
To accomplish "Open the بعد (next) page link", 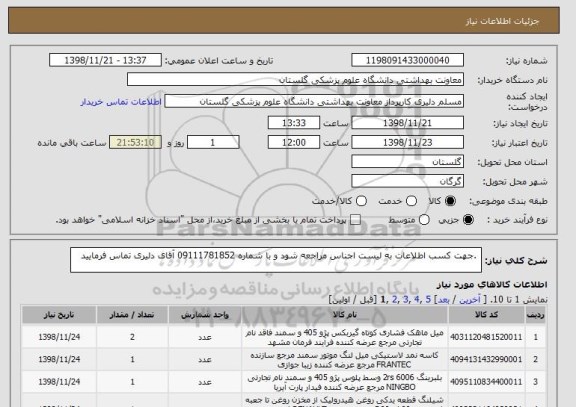I will point(443,299).
